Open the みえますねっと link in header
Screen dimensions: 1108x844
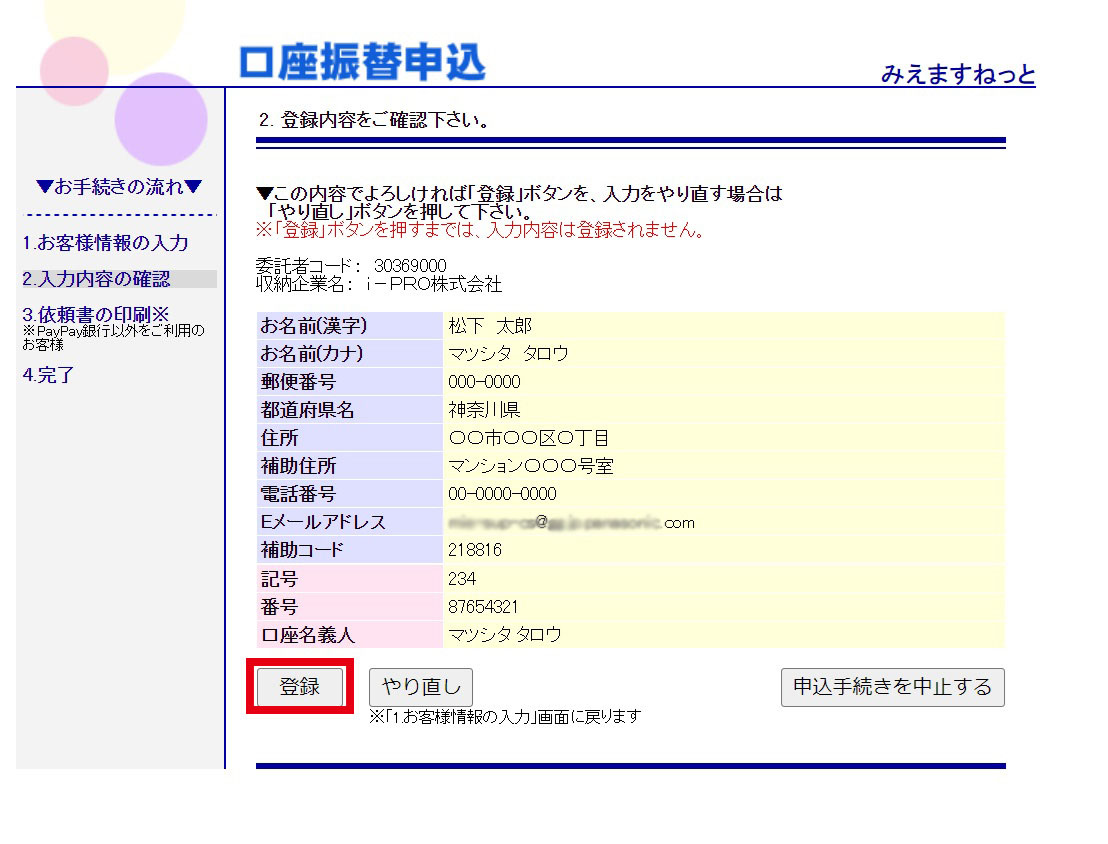pyautogui.click(x=957, y=74)
